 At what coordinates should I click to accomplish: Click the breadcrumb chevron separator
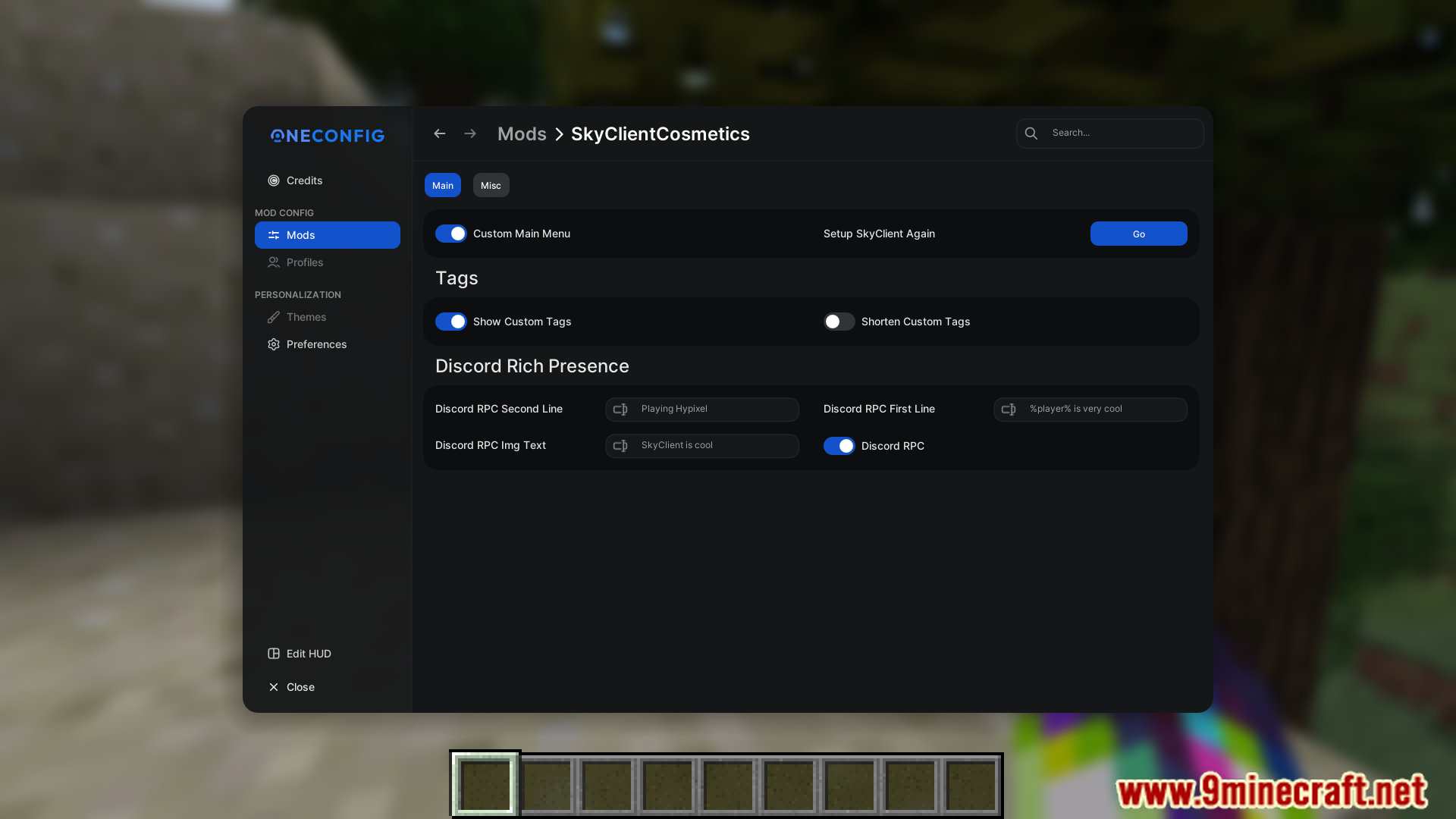[x=559, y=134]
